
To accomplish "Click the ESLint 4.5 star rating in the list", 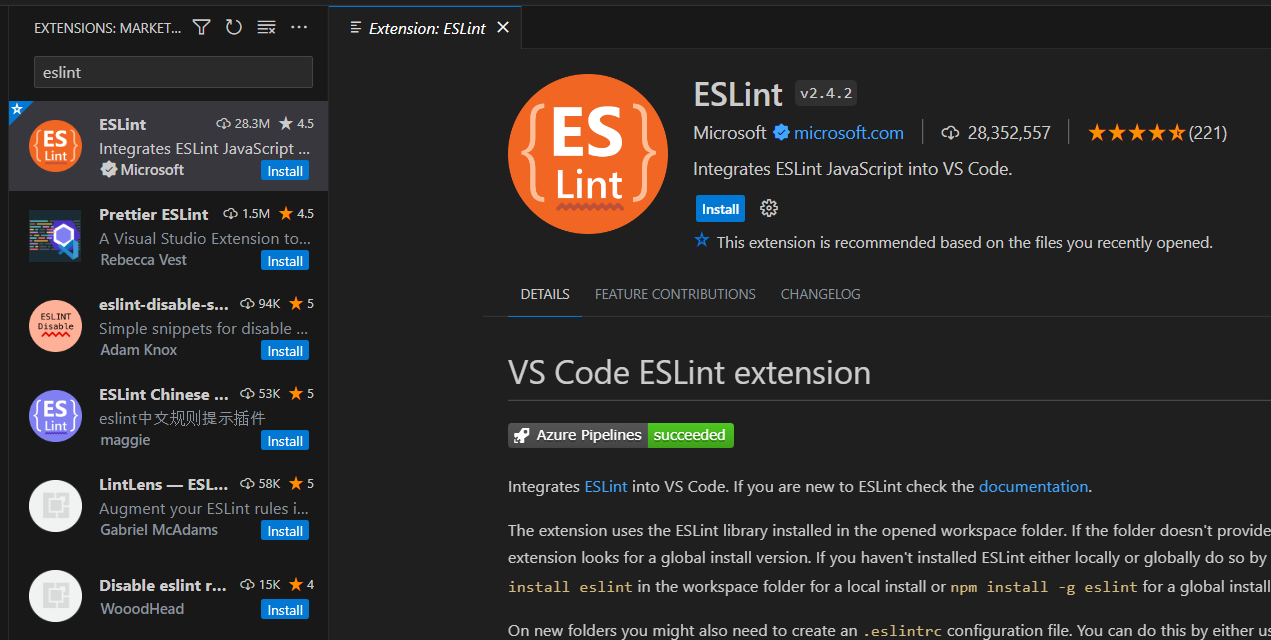I will coord(296,124).
